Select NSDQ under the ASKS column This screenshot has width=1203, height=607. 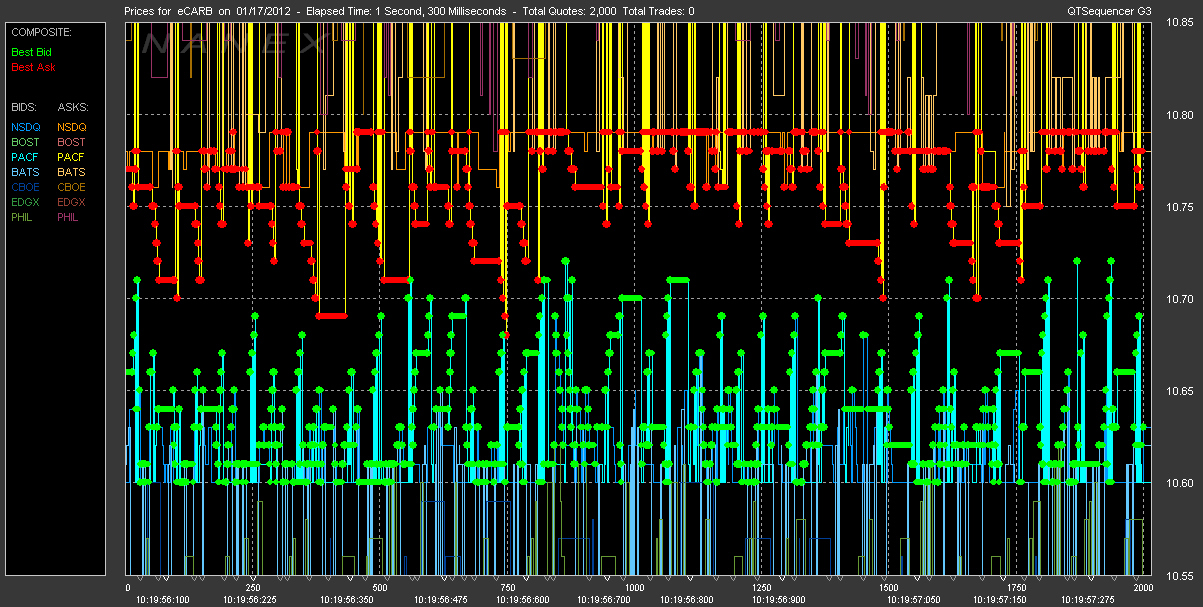point(73,128)
